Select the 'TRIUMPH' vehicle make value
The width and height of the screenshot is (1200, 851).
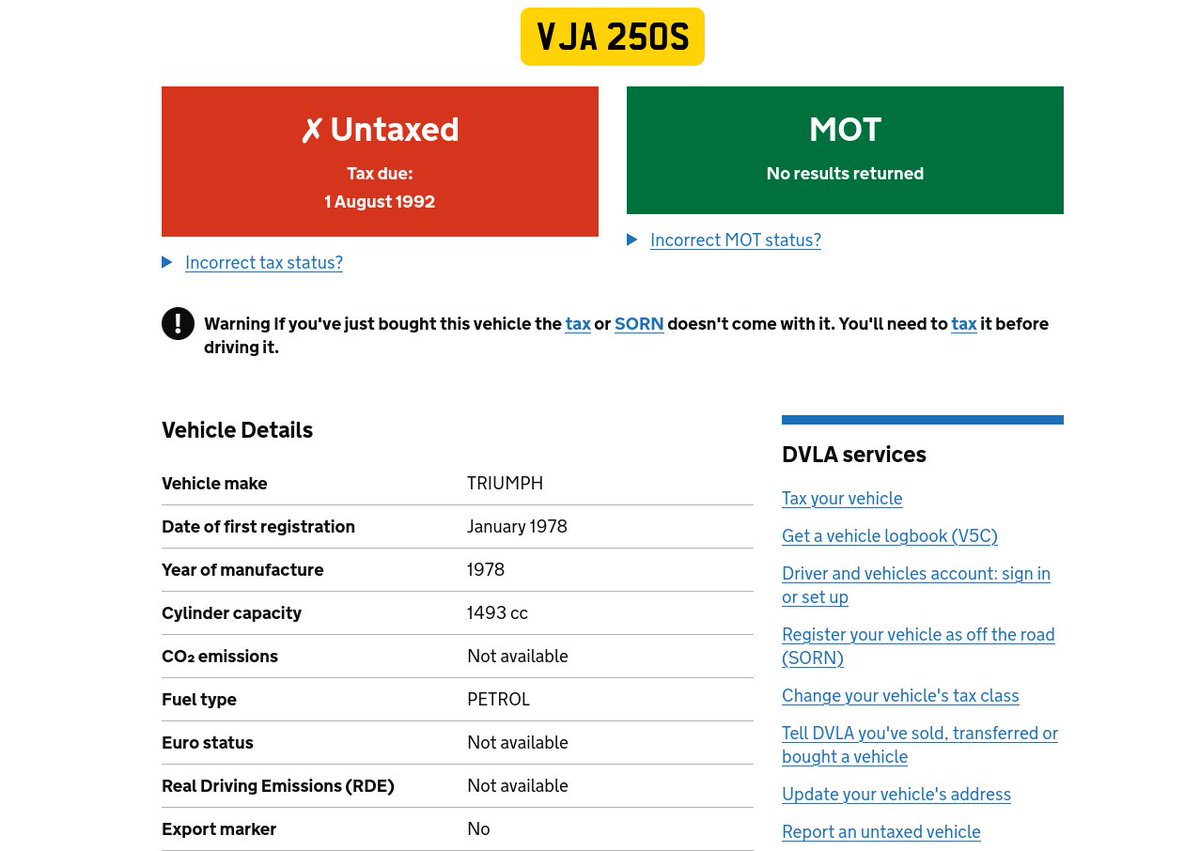pyautogui.click(x=505, y=483)
